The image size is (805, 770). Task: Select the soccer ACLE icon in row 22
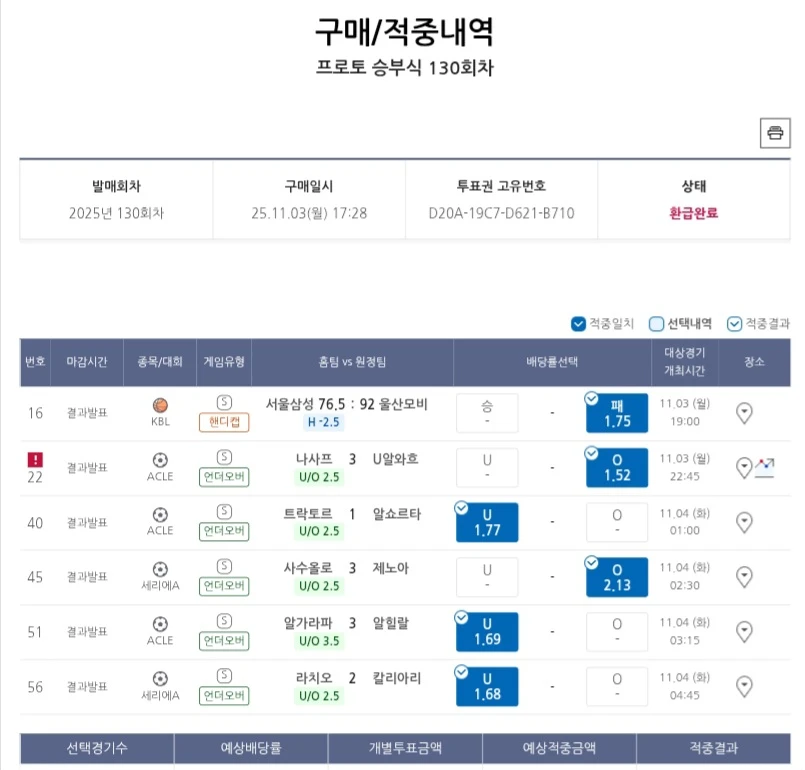click(x=159, y=458)
